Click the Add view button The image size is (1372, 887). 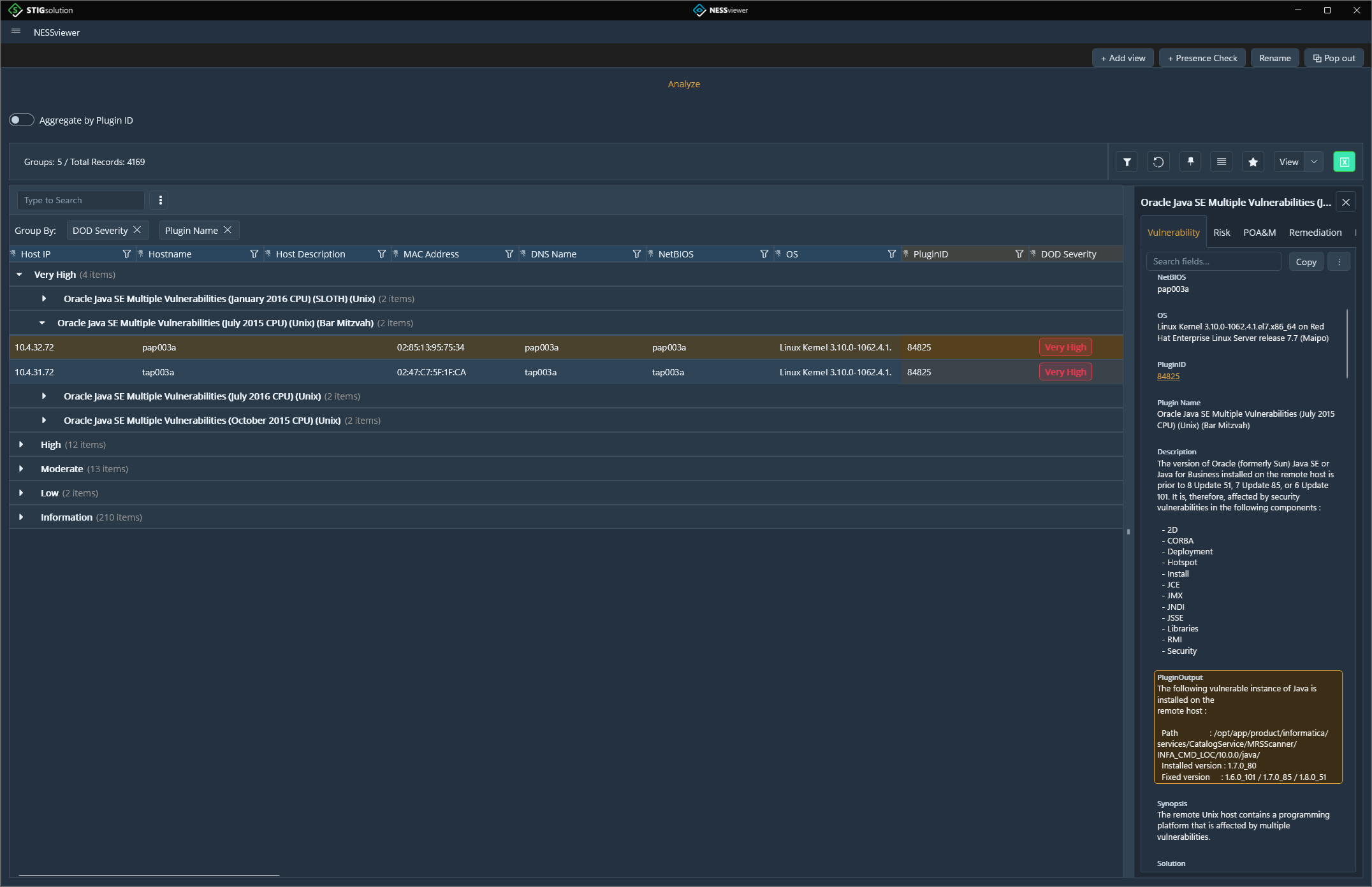1123,57
